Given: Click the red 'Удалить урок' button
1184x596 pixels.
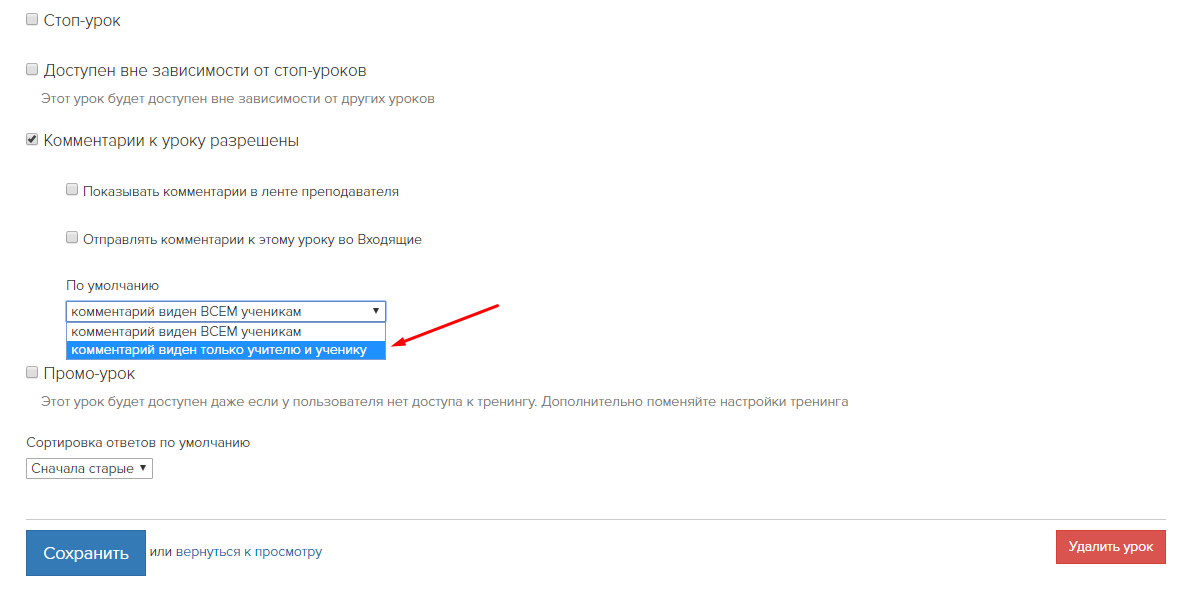Looking at the screenshot, I should click(x=1111, y=547).
